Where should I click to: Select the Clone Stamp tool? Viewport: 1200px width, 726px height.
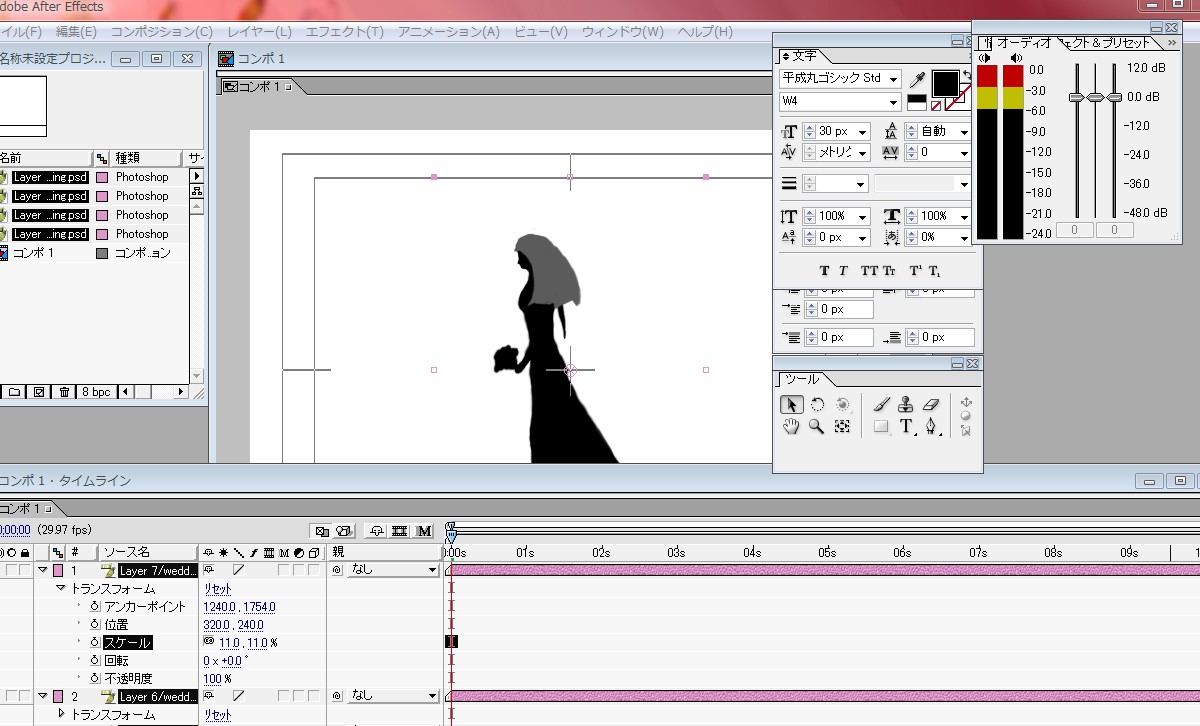coord(906,405)
